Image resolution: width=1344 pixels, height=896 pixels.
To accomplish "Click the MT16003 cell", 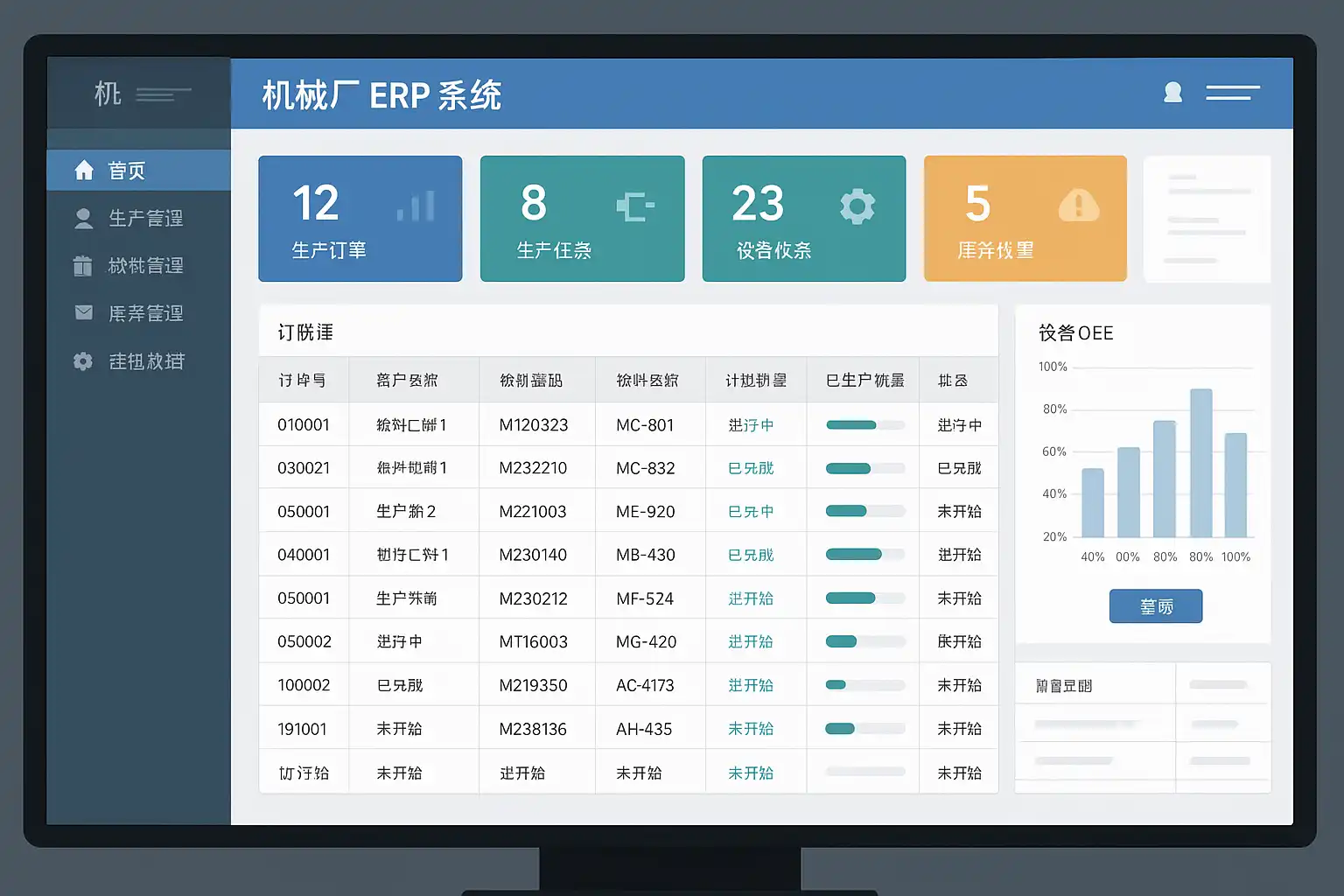I will pos(534,641).
